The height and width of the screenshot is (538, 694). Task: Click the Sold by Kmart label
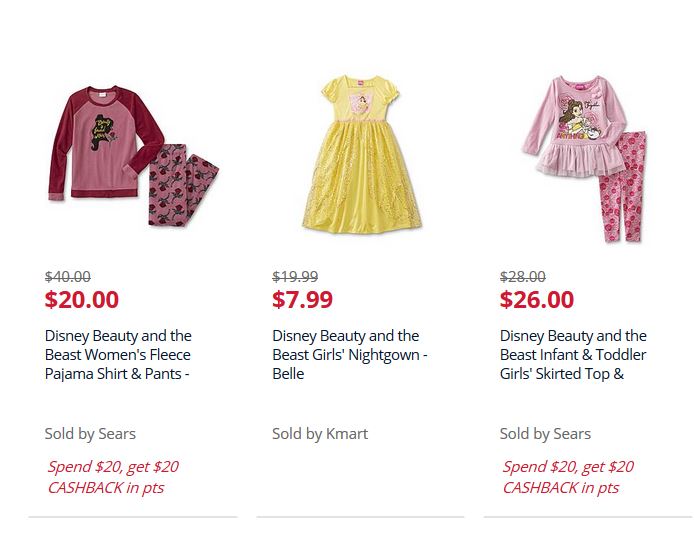point(320,434)
